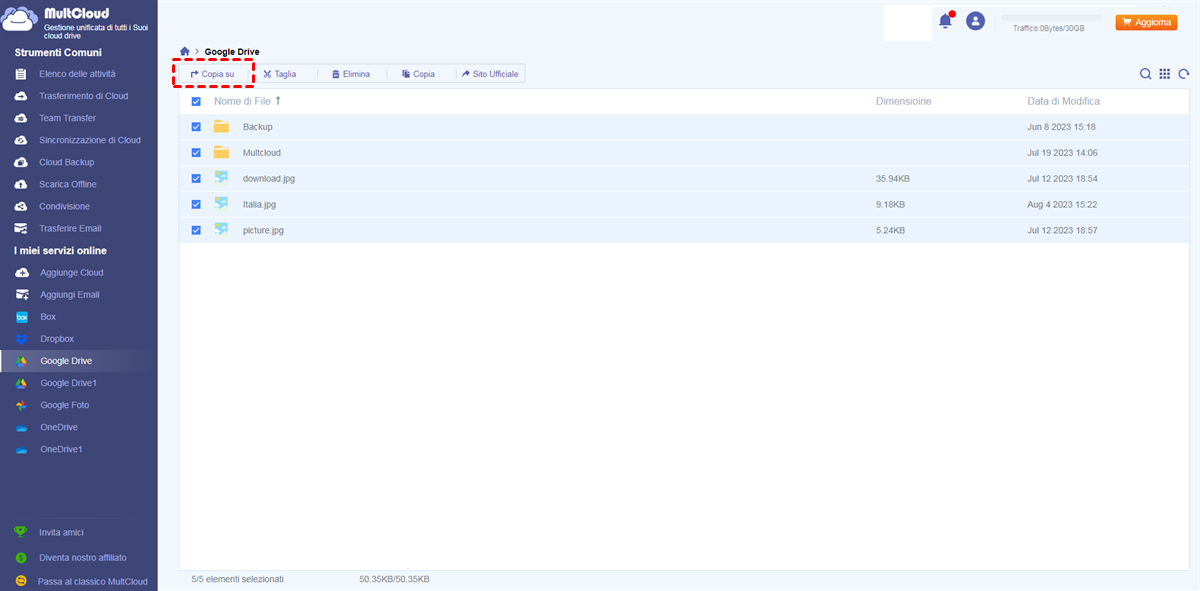Uncheck the Multcloud folder checkbox
This screenshot has height=591, width=1200.
click(x=196, y=153)
